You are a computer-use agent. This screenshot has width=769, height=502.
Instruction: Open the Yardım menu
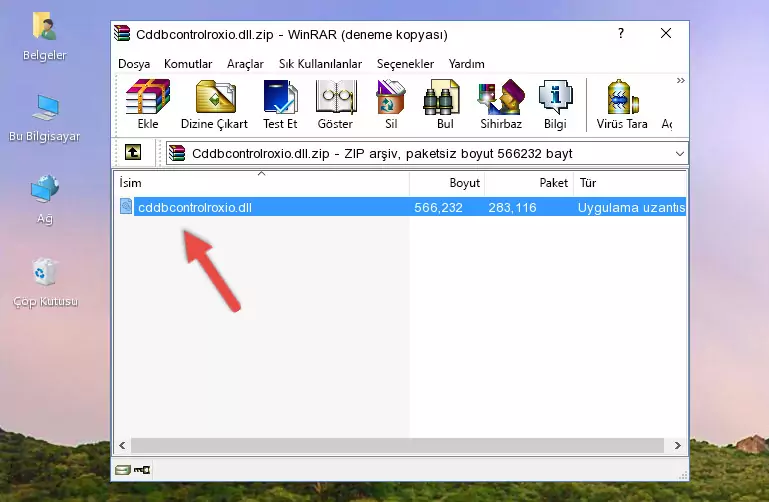tap(466, 64)
